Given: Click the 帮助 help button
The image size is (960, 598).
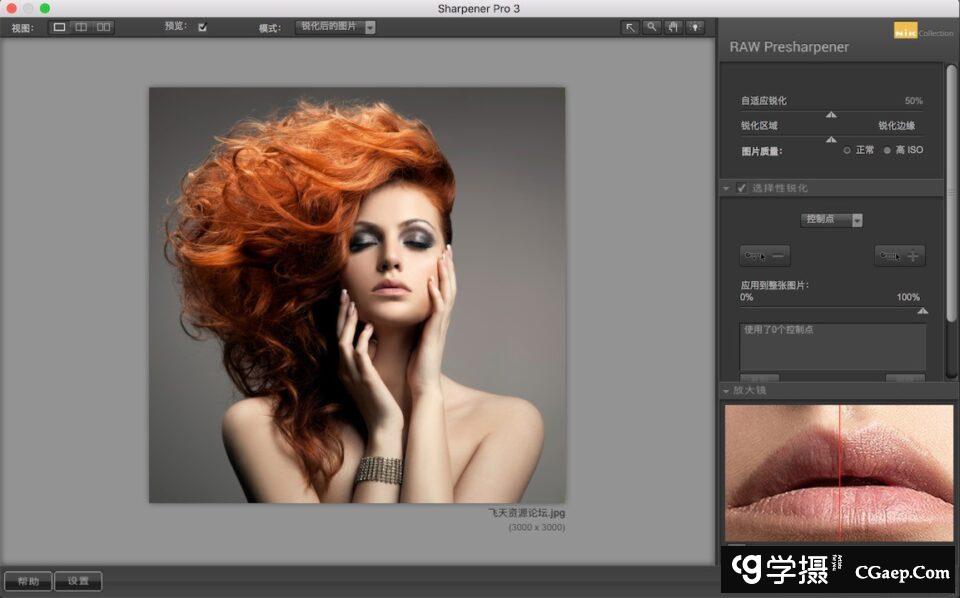Looking at the screenshot, I should point(27,581).
